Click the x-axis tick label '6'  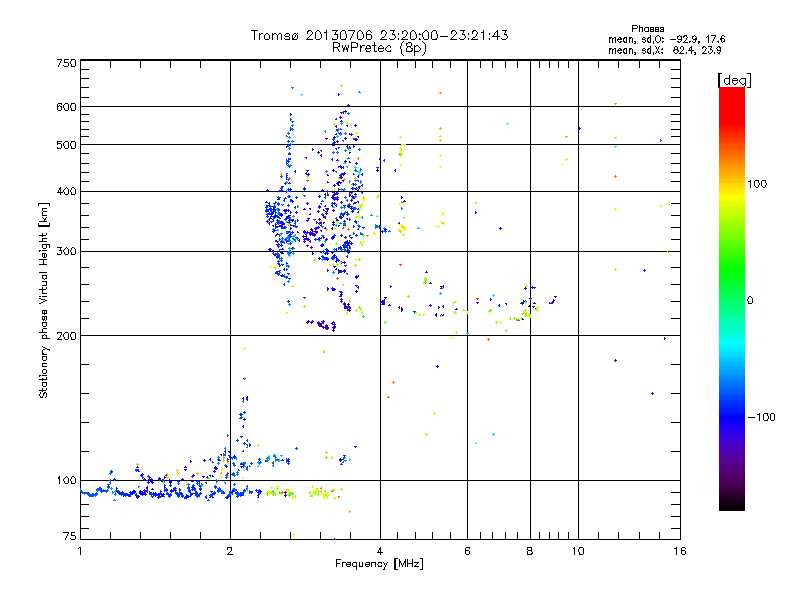tap(467, 551)
